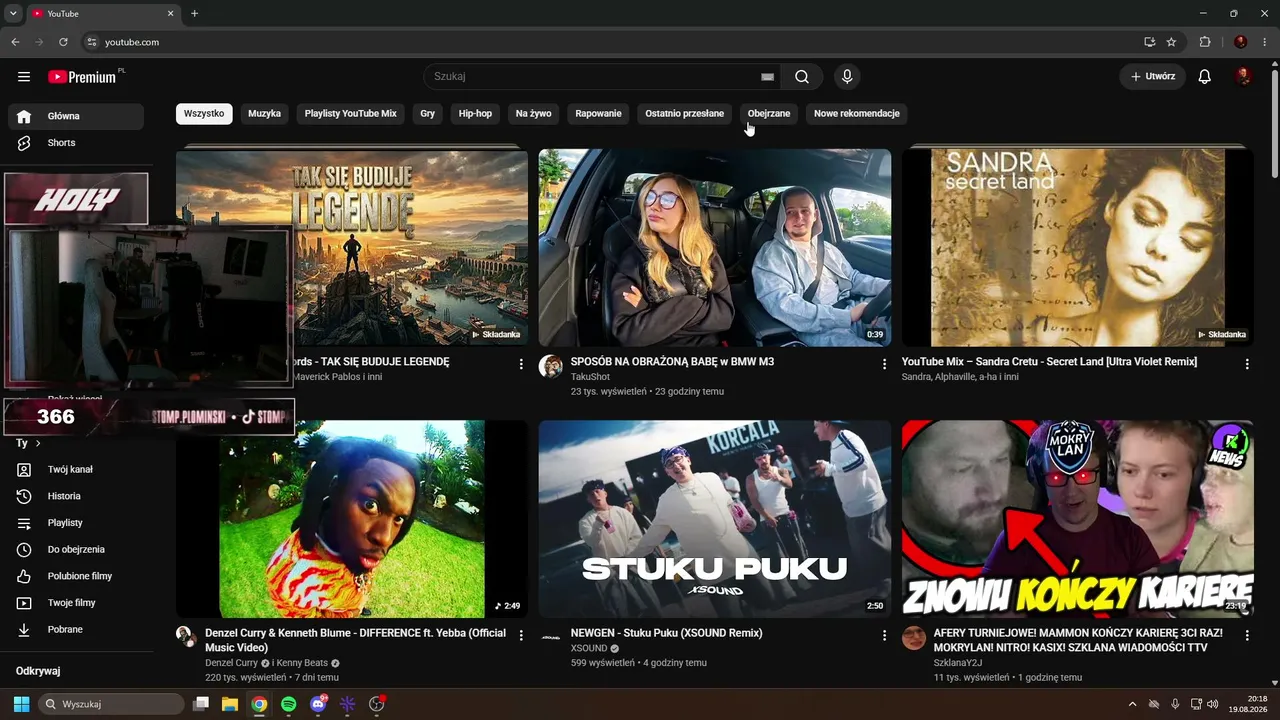Show hidden system tray icons
This screenshot has width=1280, height=720.
pos(1132,704)
